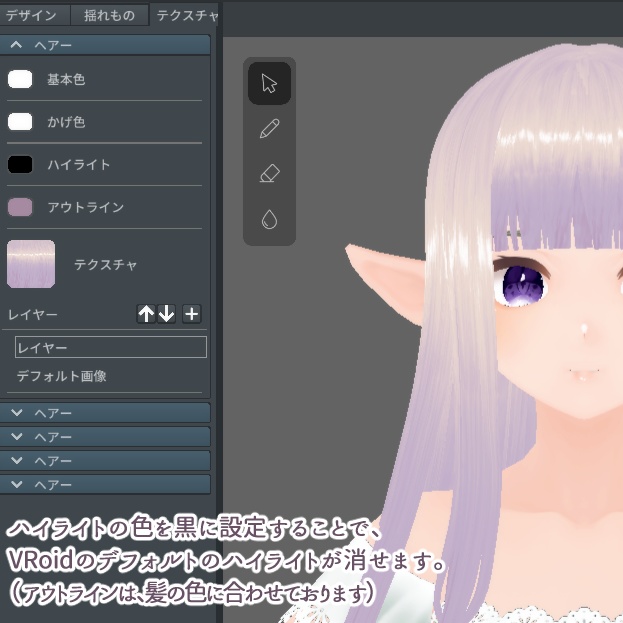Collapse the open ヘアー section header

coord(105,45)
